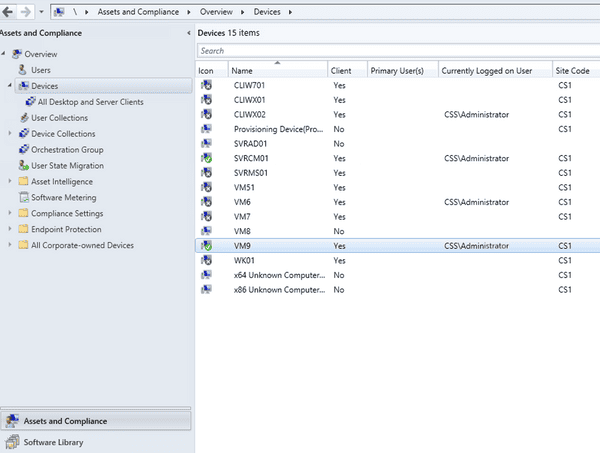Click the forward navigation arrow
Image resolution: width=600 pixels, height=453 pixels.
pos(26,12)
